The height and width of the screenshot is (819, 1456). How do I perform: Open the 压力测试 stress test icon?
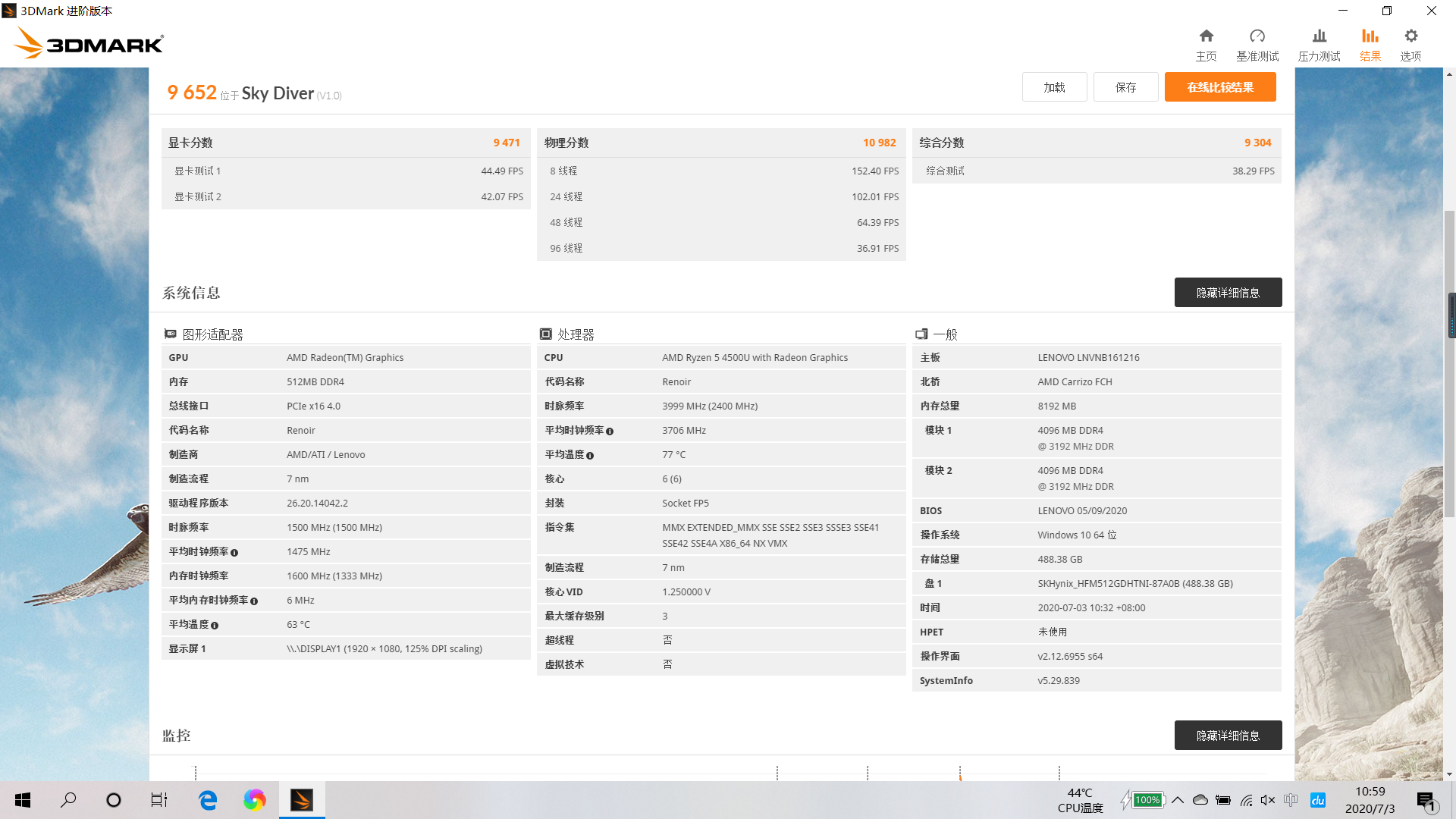1319,36
